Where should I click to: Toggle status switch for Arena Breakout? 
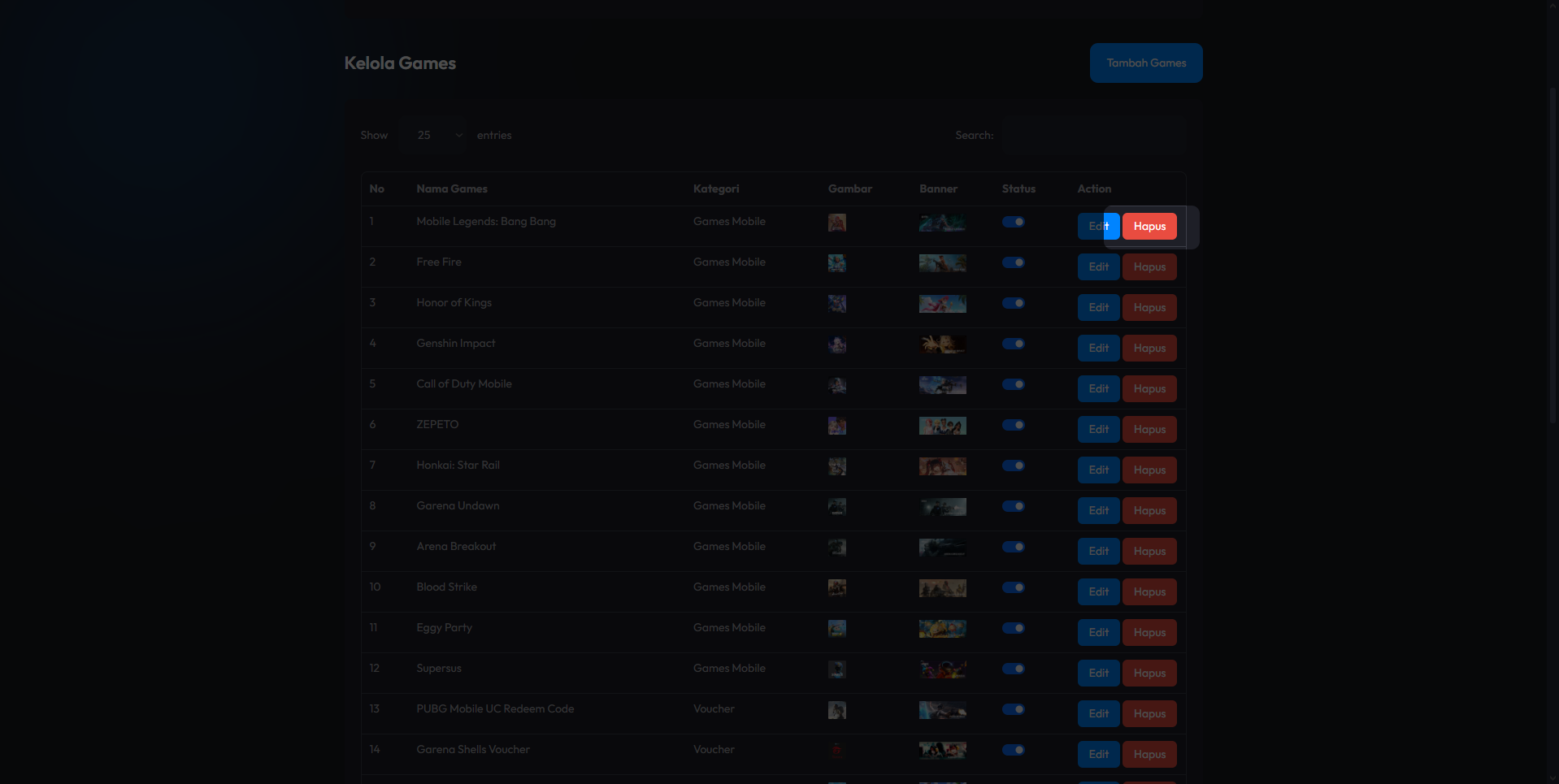pos(1014,547)
